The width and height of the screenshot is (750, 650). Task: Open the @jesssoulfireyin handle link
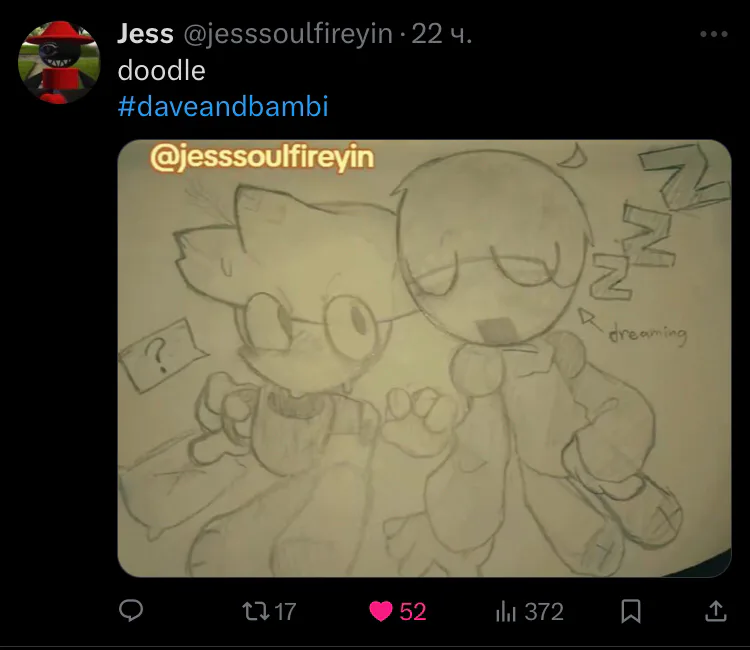288,34
